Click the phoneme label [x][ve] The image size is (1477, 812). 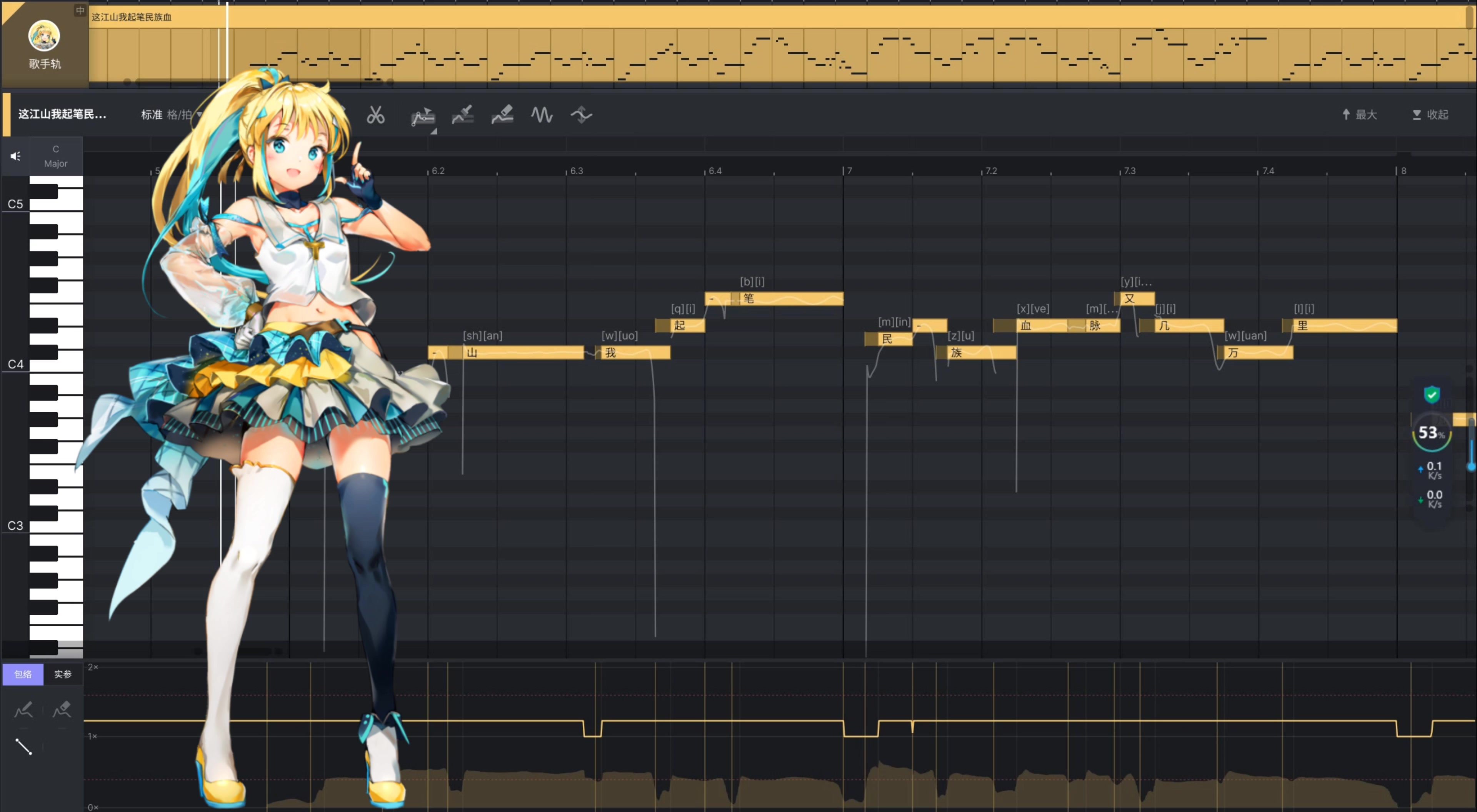coord(1033,309)
